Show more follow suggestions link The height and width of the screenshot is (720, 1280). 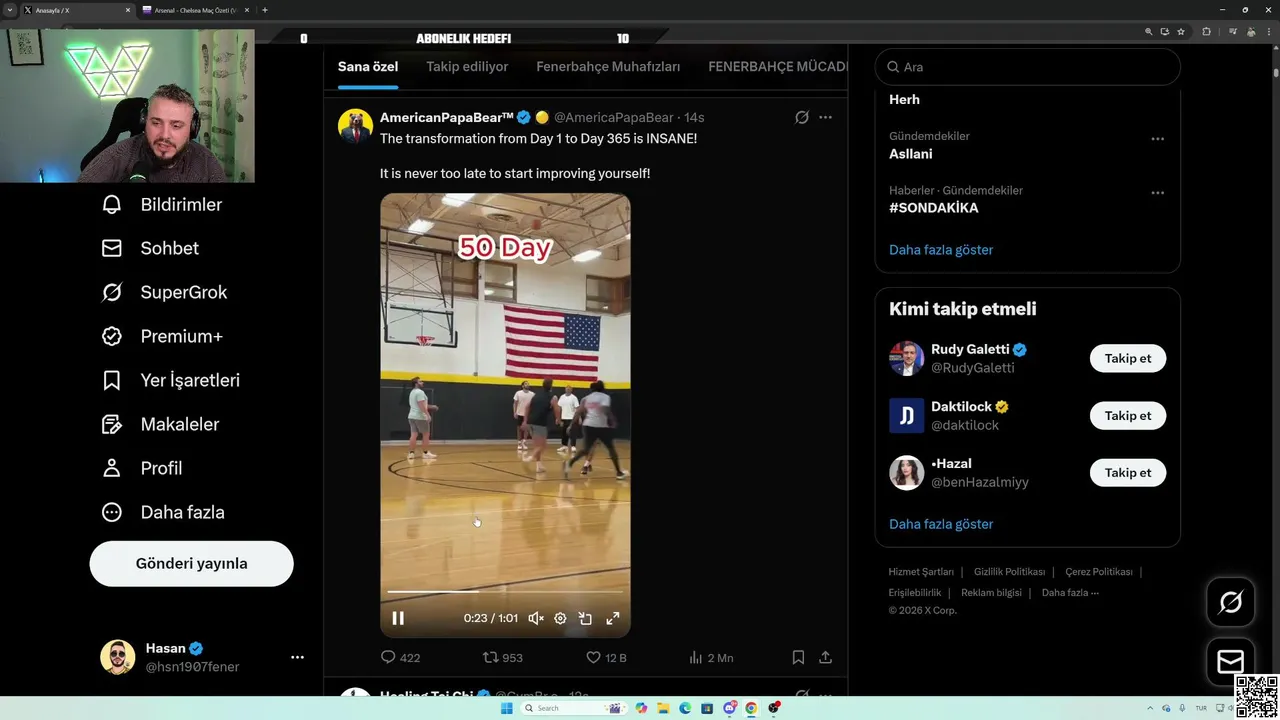pos(941,524)
